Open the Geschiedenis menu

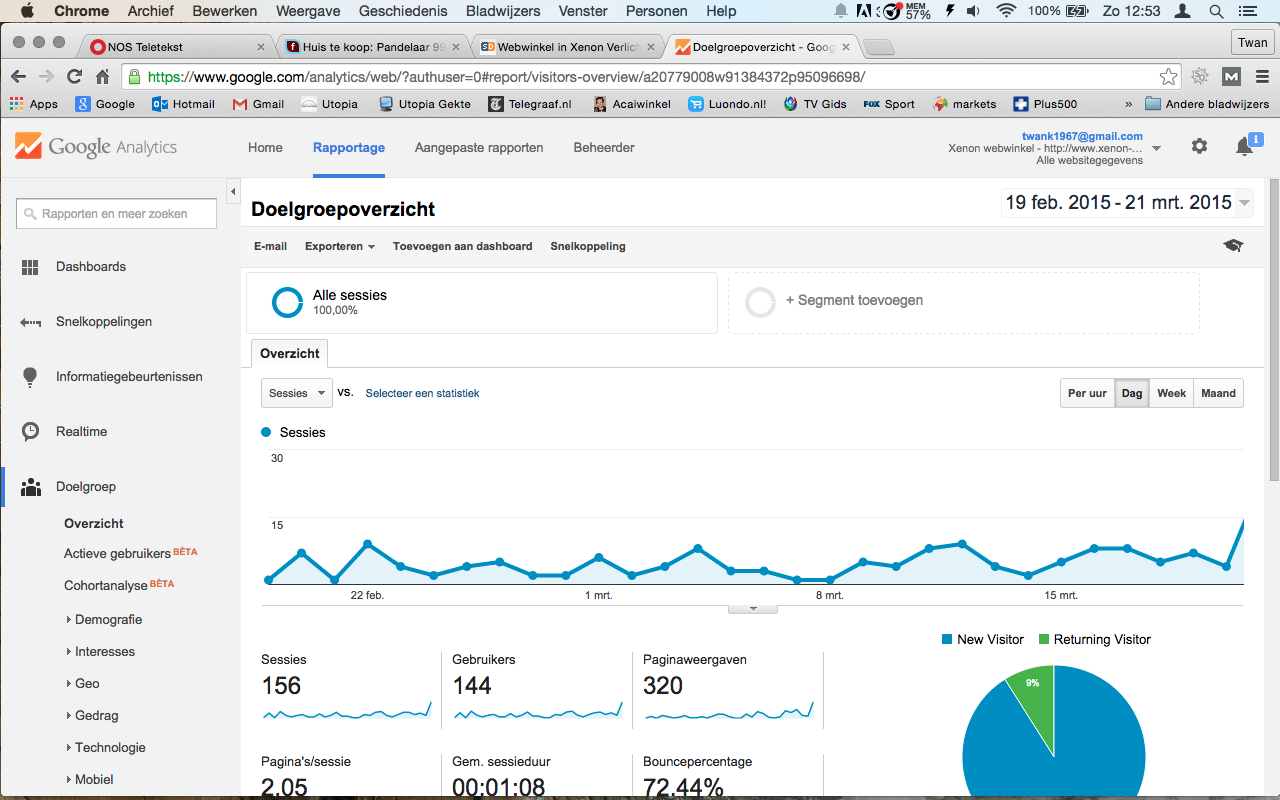coord(403,11)
